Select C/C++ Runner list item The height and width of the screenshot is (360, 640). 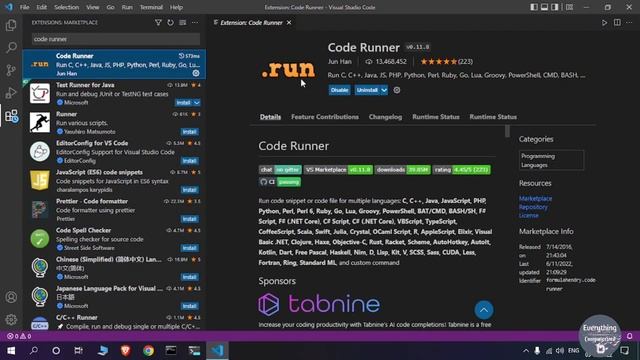[114, 322]
